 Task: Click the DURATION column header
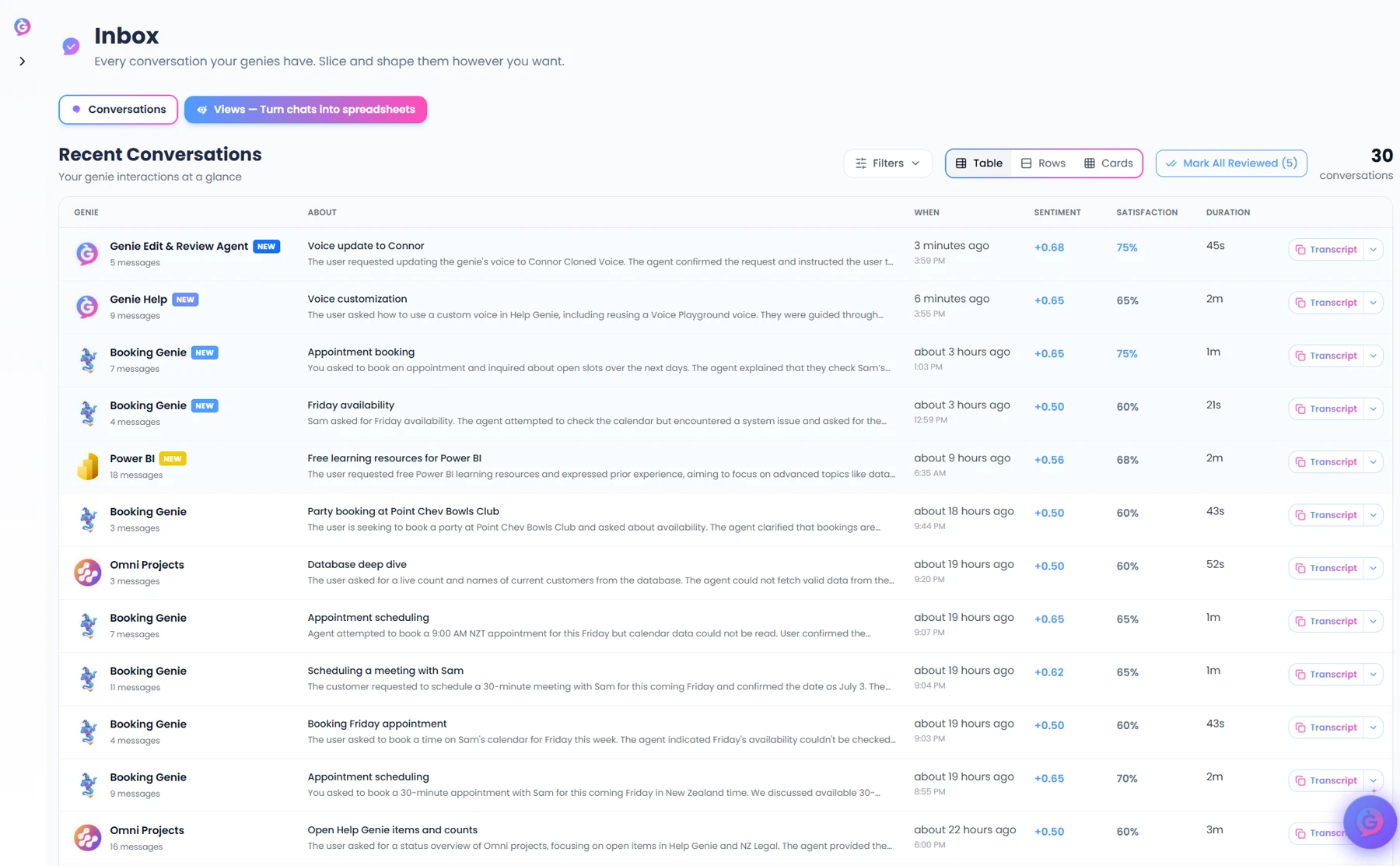[x=1228, y=212]
